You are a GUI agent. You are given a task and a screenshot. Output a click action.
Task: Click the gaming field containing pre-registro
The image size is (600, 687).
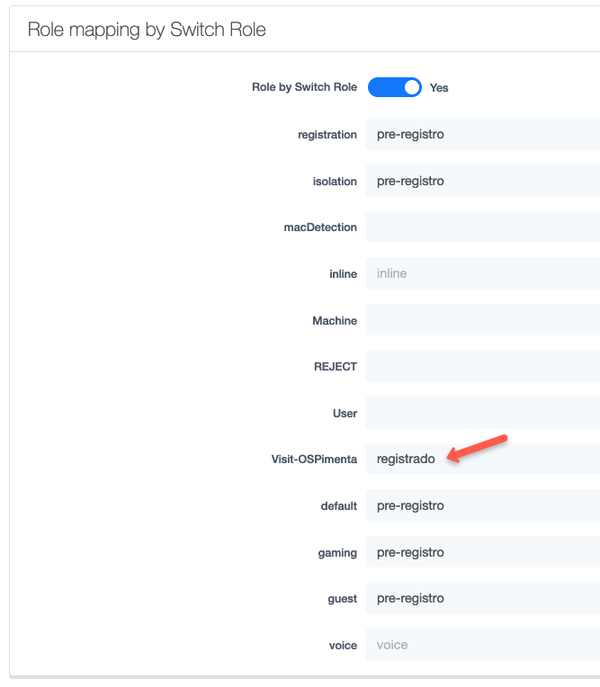[x=482, y=552]
